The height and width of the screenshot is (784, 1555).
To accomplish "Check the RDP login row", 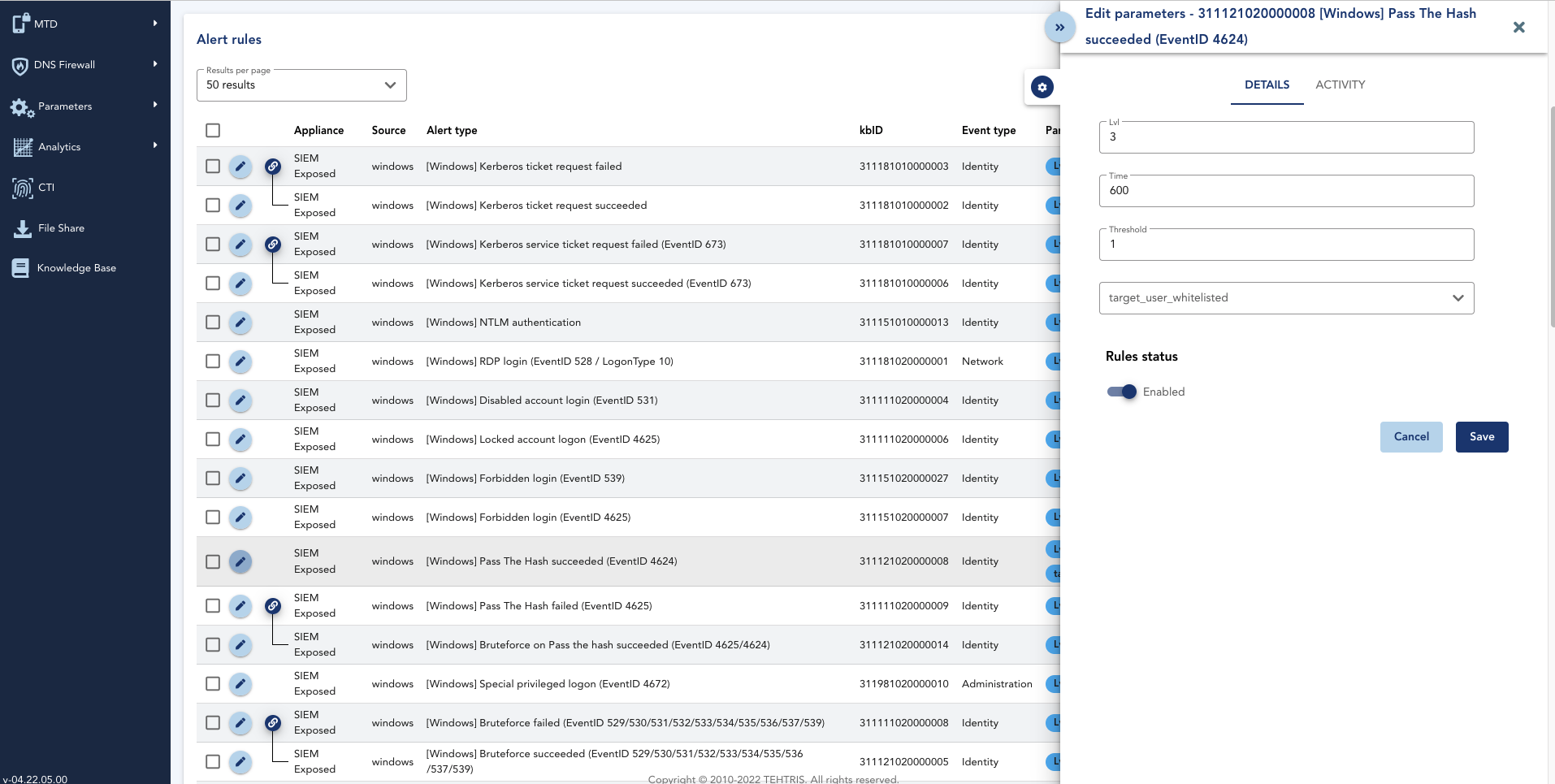I will (x=213, y=361).
